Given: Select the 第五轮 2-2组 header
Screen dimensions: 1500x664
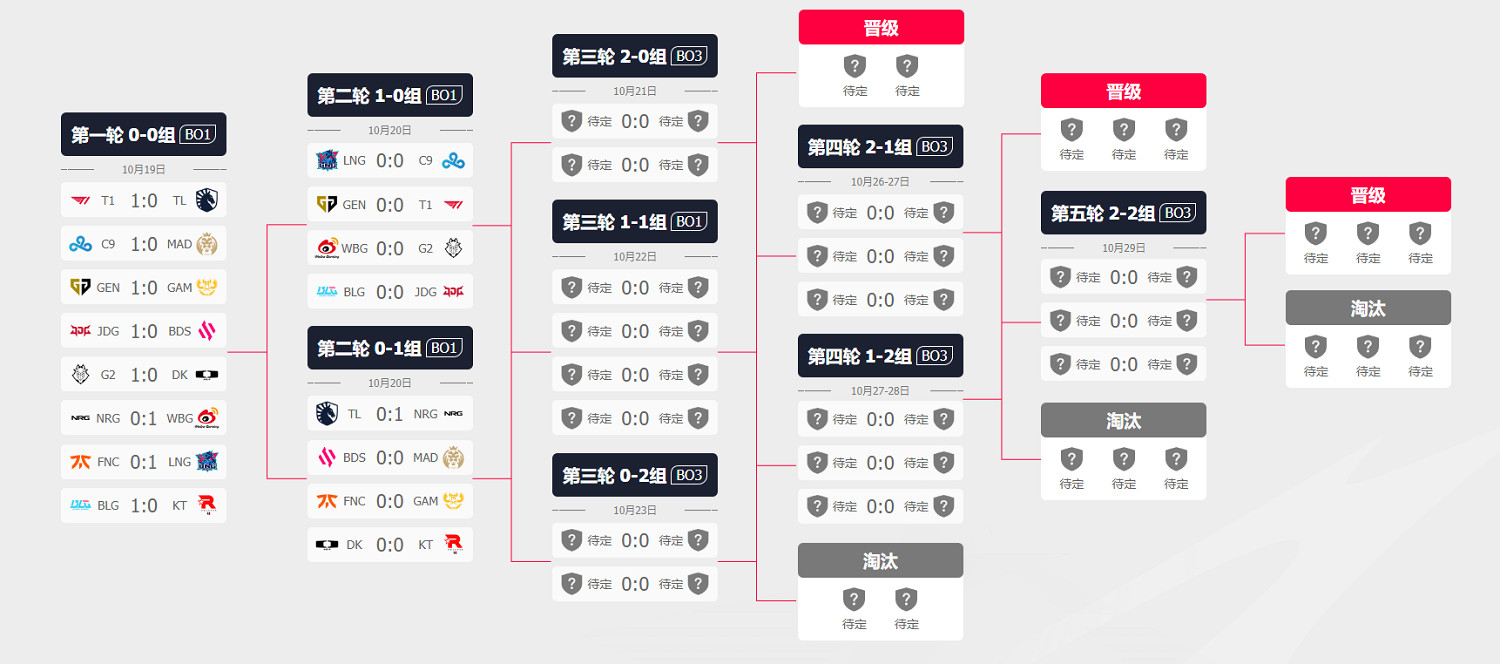Looking at the screenshot, I should point(1123,213).
